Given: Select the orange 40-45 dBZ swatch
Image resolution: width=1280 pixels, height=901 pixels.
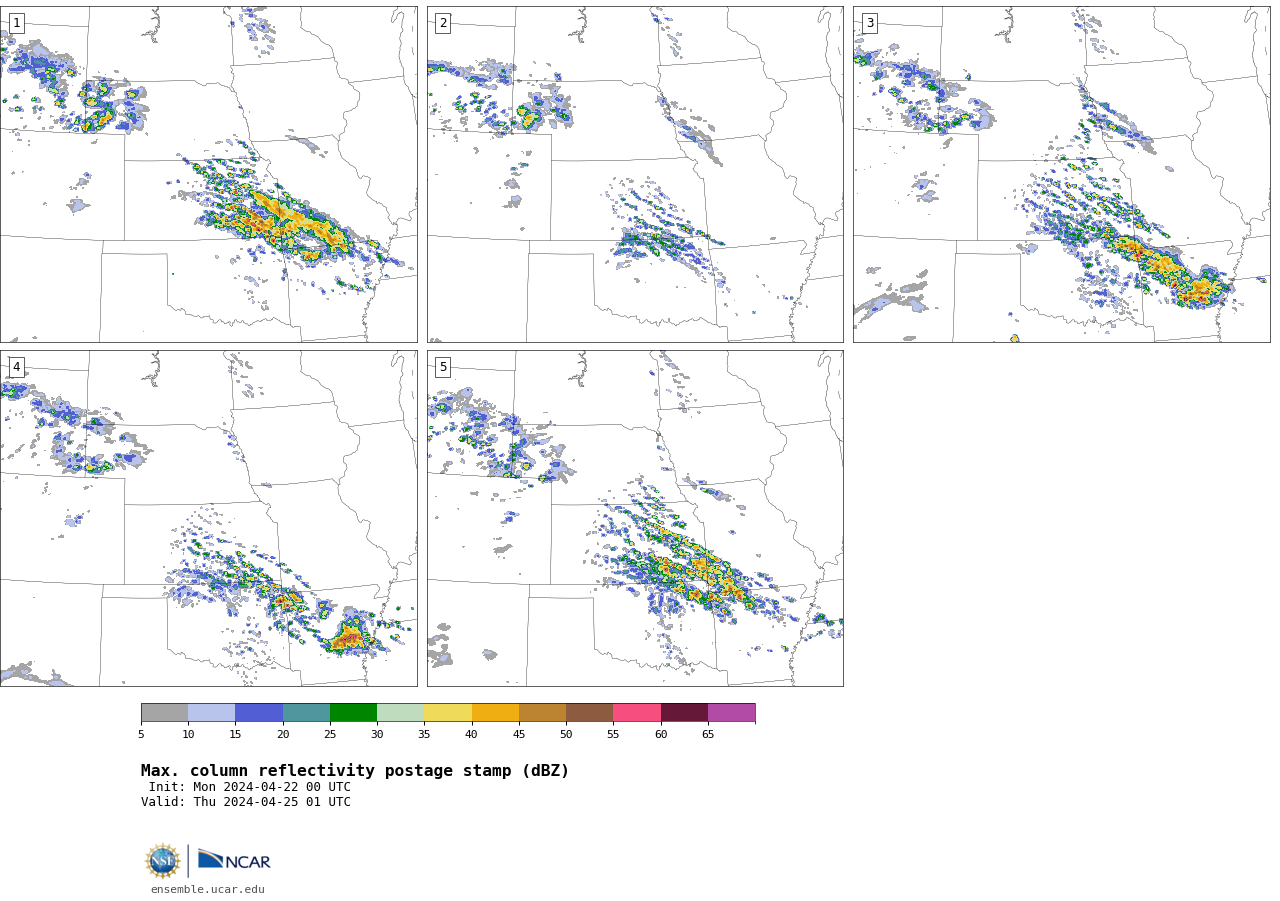Looking at the screenshot, I should click(x=495, y=713).
